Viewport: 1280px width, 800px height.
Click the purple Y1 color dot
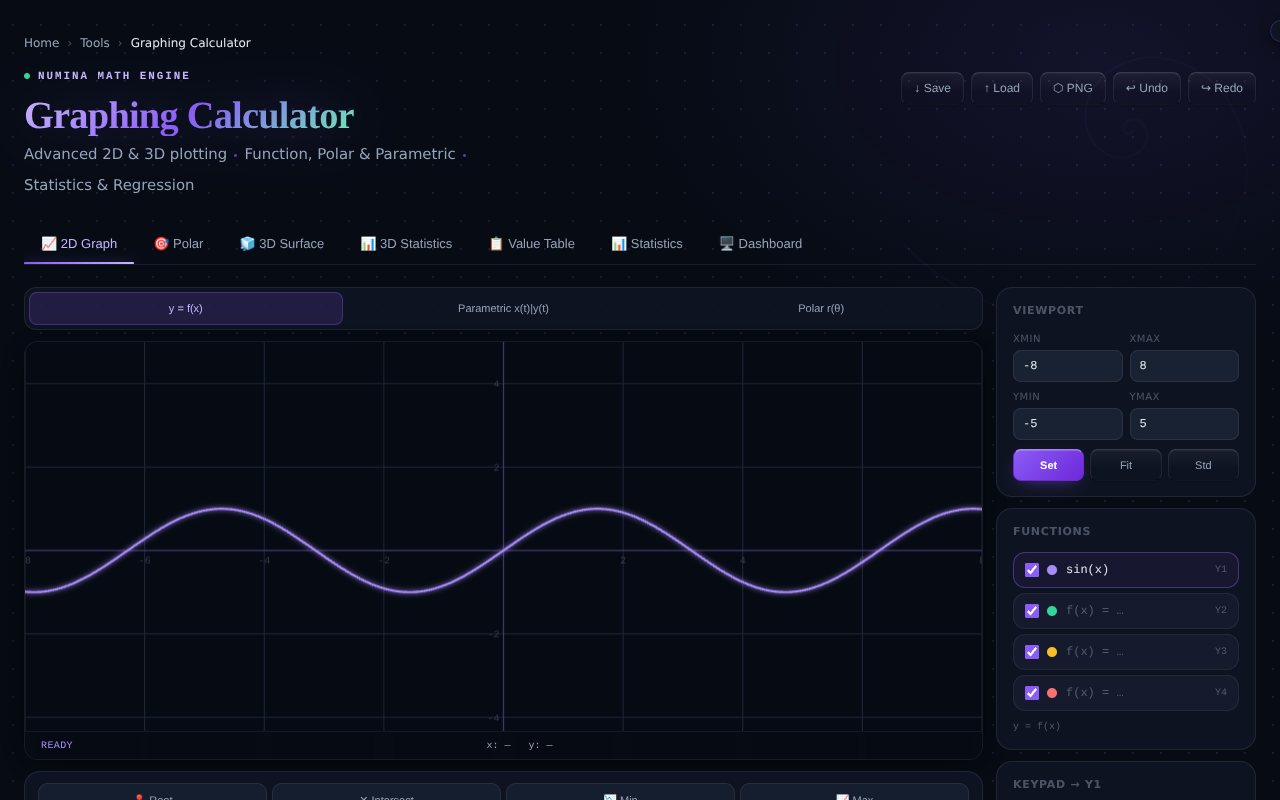pos(1052,570)
